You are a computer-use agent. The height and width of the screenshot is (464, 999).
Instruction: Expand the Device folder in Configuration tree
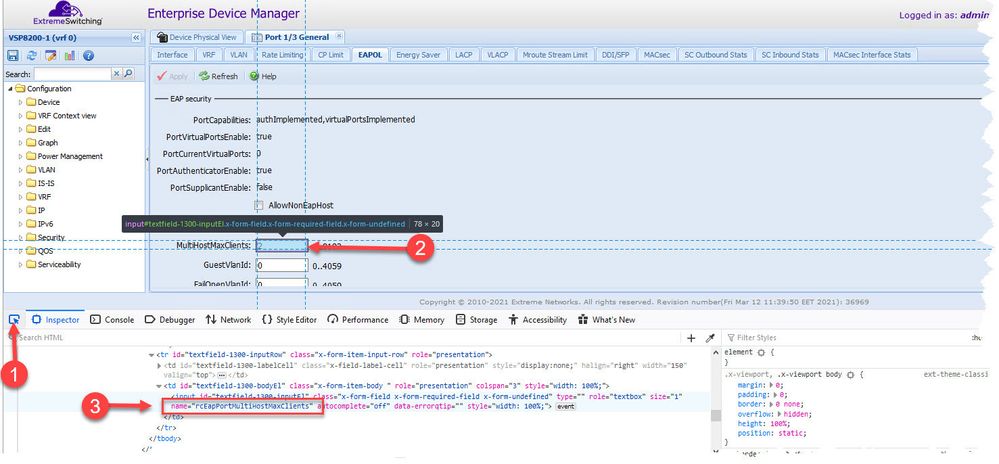tap(19, 102)
